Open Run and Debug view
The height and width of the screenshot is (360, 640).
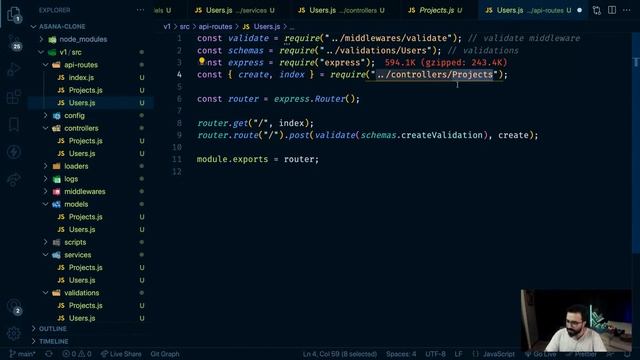click(14, 69)
